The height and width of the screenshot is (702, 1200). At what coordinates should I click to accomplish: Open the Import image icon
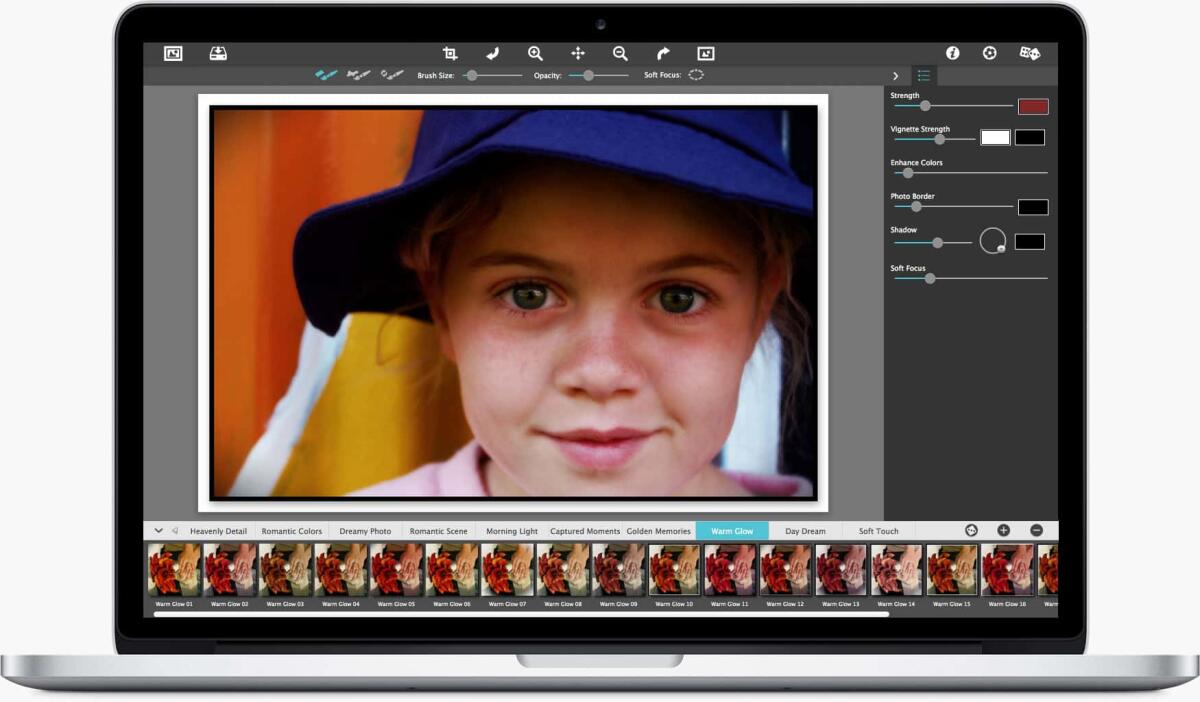[219, 53]
